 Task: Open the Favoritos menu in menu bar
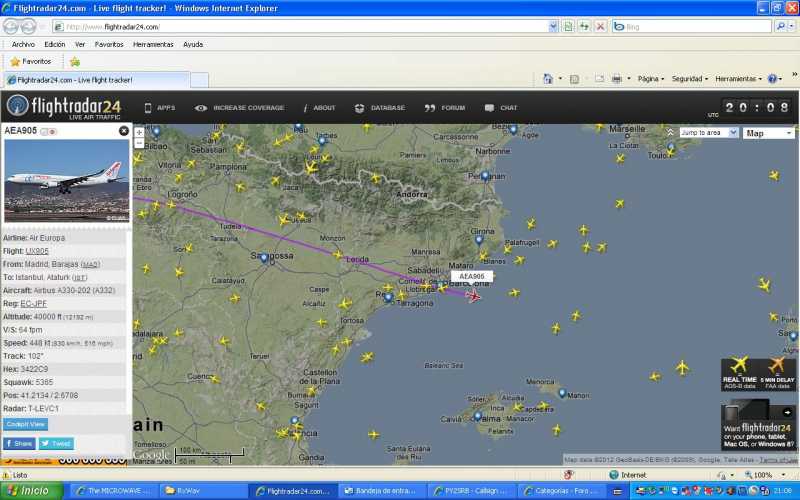pyautogui.click(x=109, y=44)
